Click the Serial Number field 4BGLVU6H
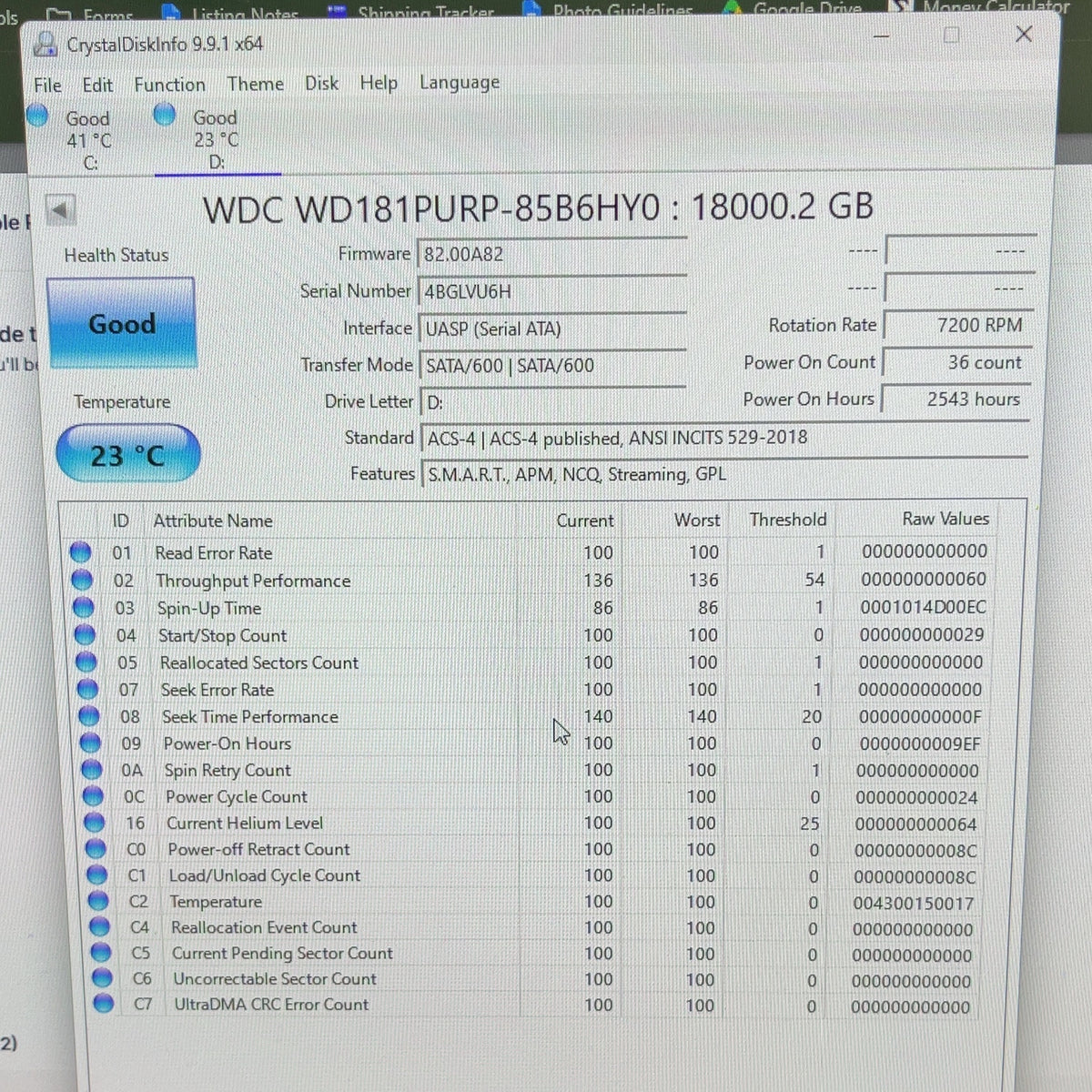1092x1092 pixels. (551, 291)
